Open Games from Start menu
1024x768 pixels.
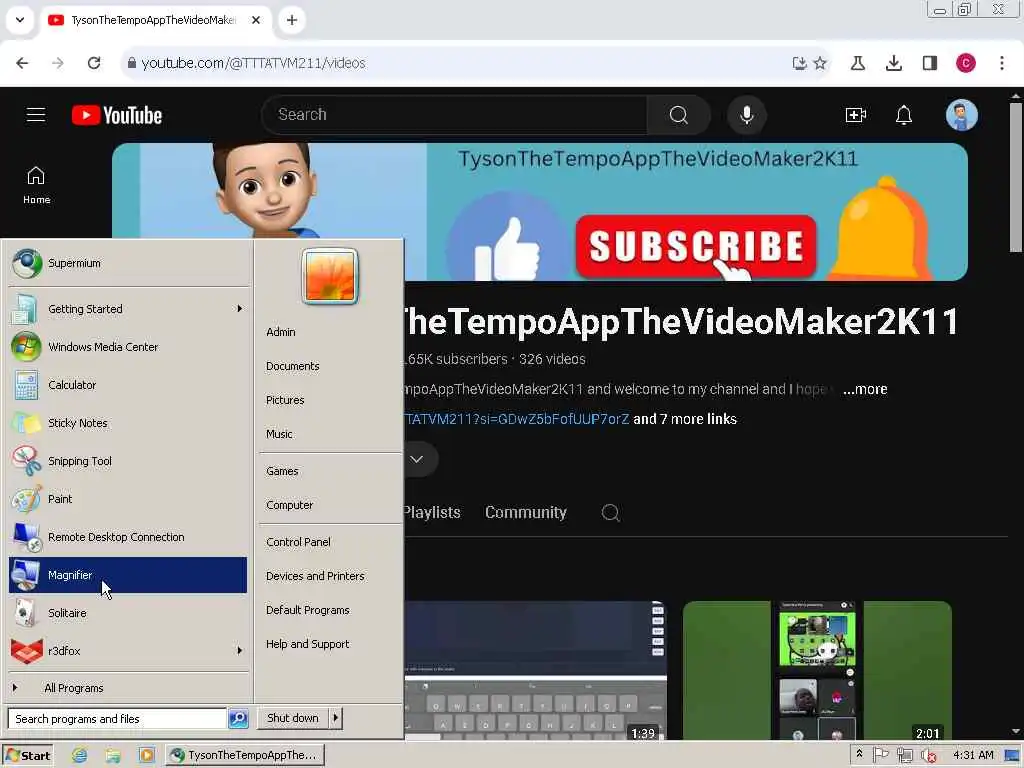click(282, 471)
